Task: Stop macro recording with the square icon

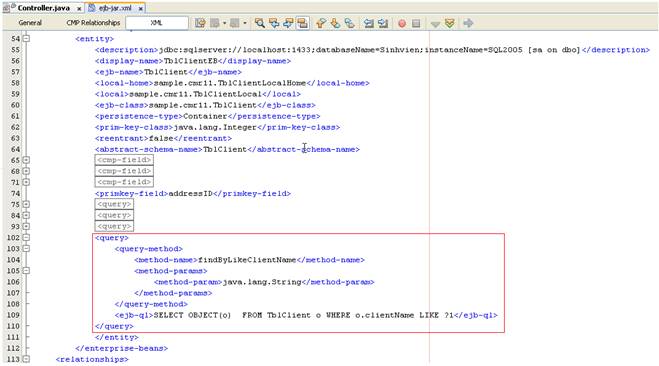Action: pyautogui.click(x=416, y=24)
